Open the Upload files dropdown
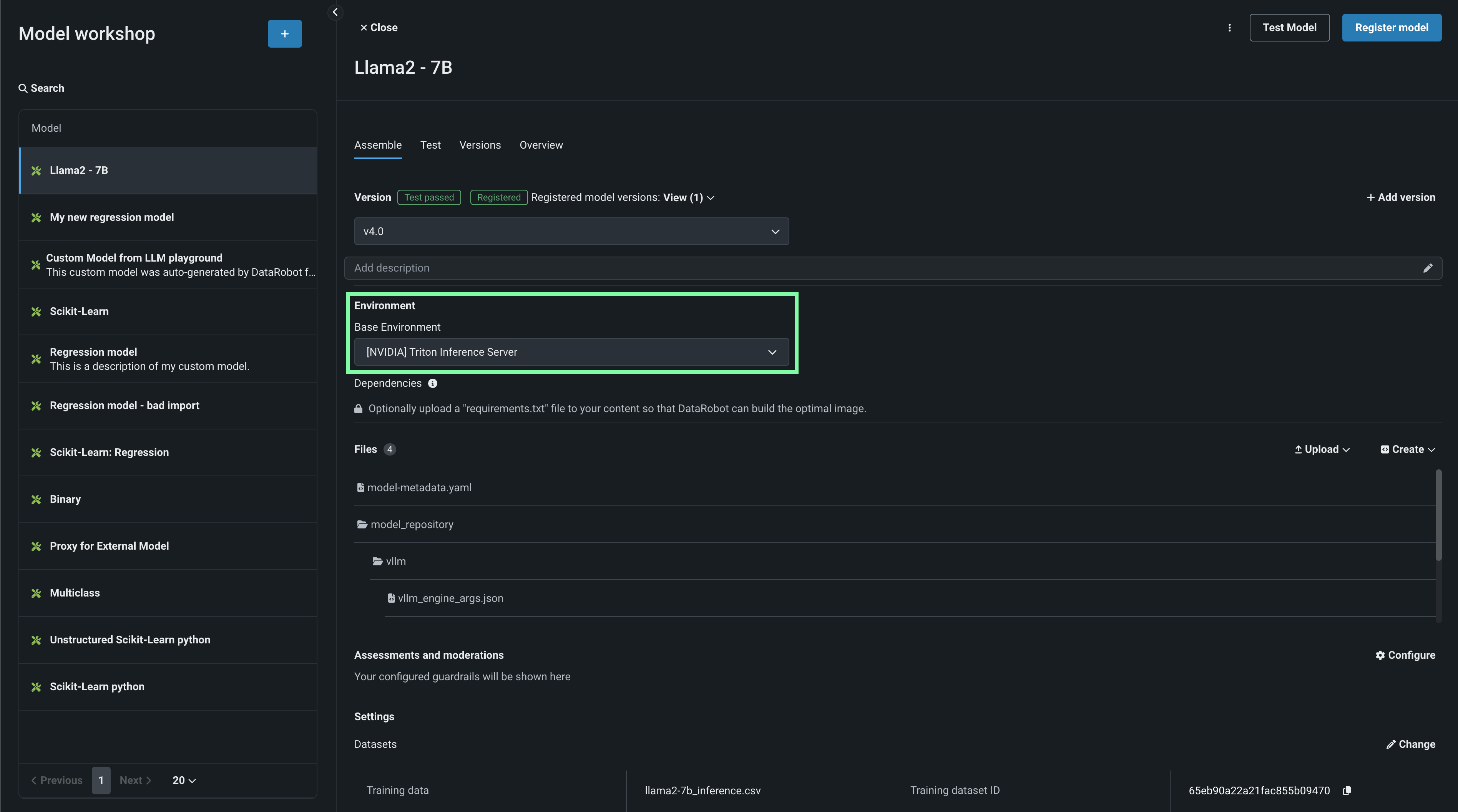The width and height of the screenshot is (1458, 812). (1322, 449)
